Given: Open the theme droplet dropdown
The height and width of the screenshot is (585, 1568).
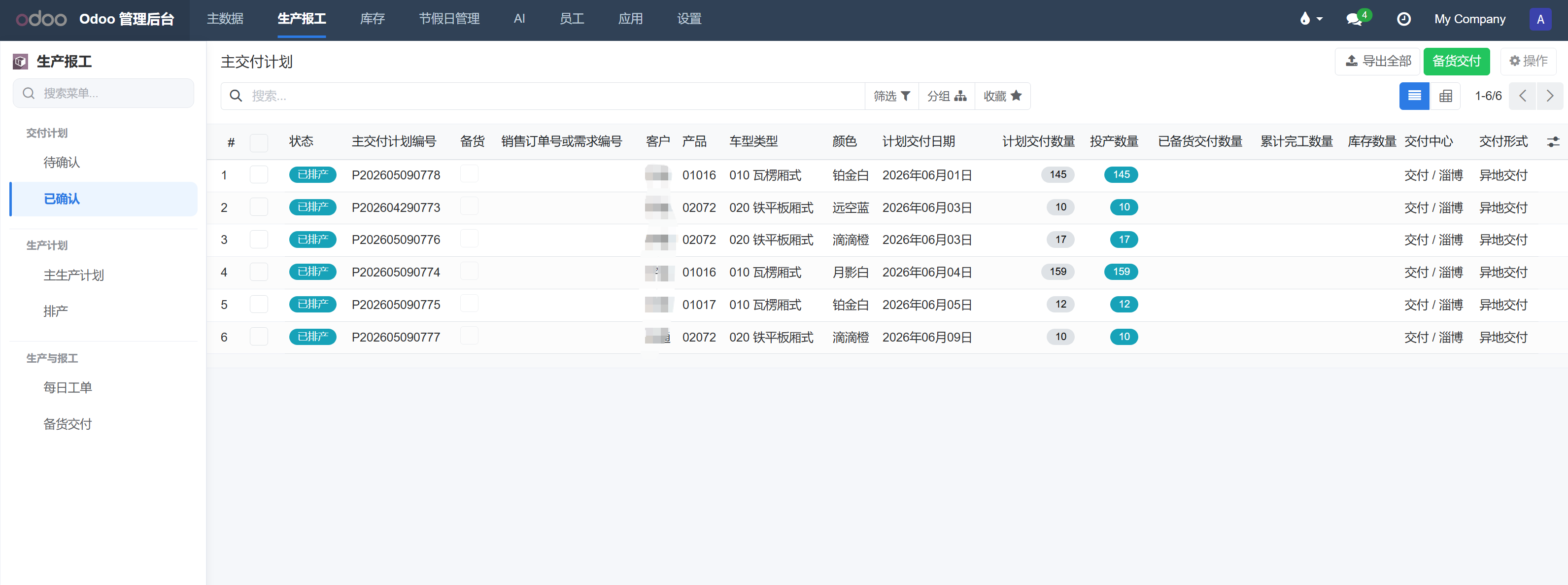Looking at the screenshot, I should tap(1310, 19).
